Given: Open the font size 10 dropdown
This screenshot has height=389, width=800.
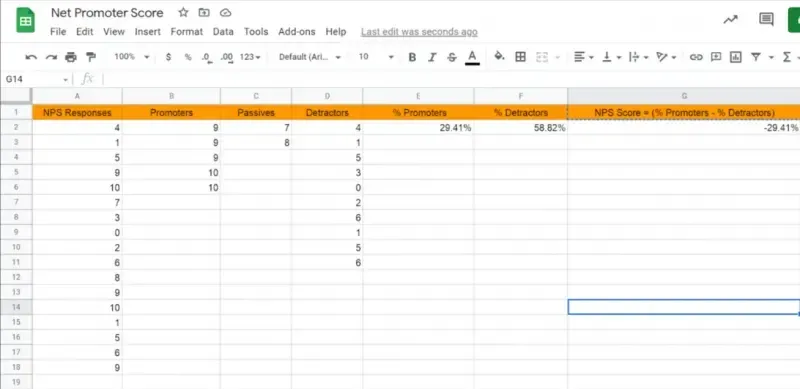Looking at the screenshot, I should point(377,57).
